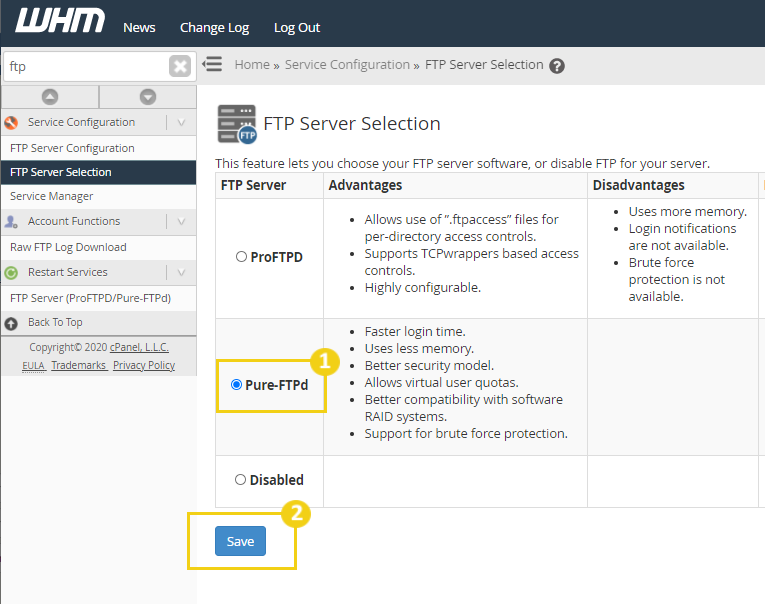
Task: Collapse the Service Configuration section chevron
Action: coord(181,122)
